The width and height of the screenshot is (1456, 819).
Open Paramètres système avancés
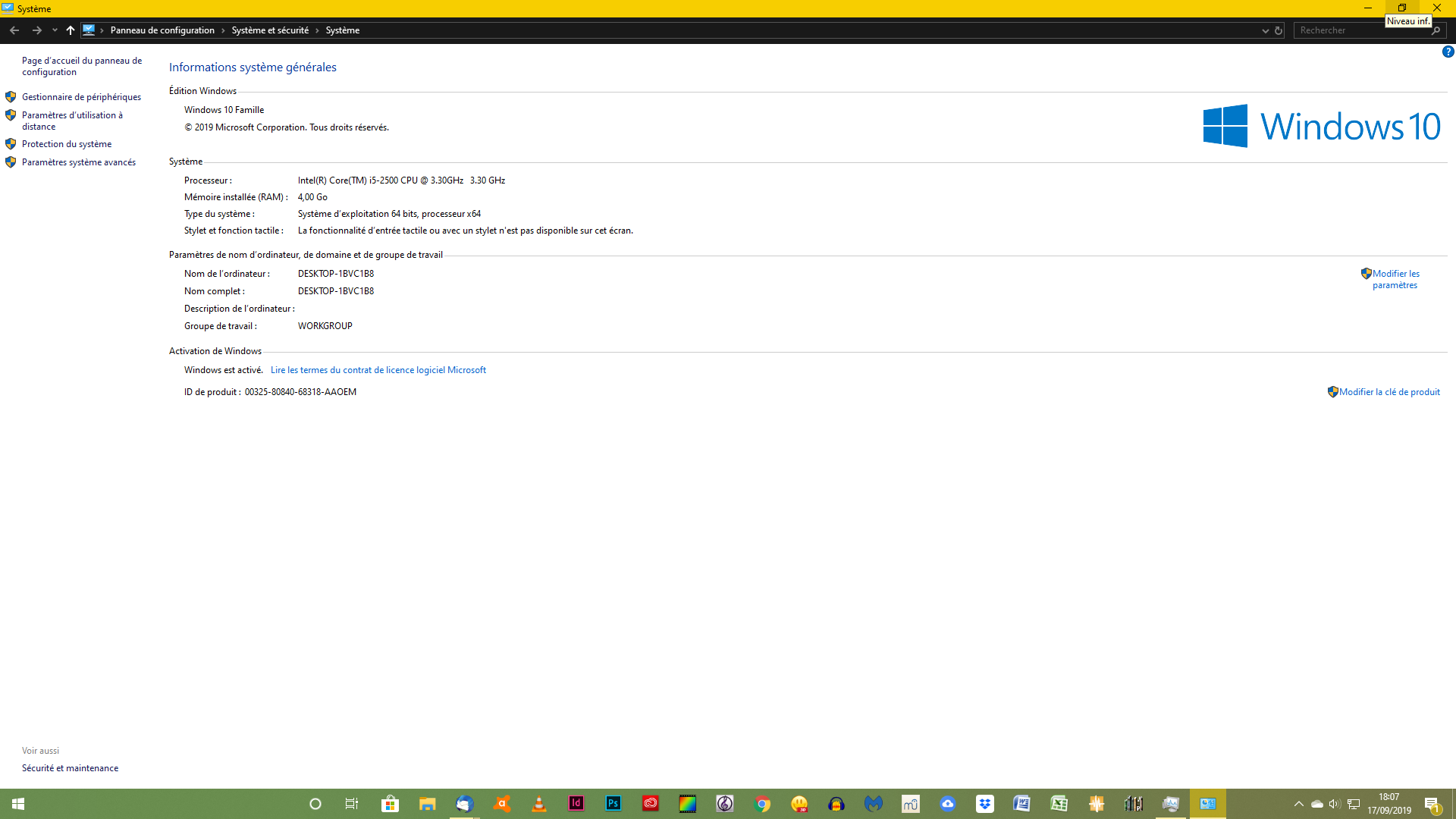point(79,162)
